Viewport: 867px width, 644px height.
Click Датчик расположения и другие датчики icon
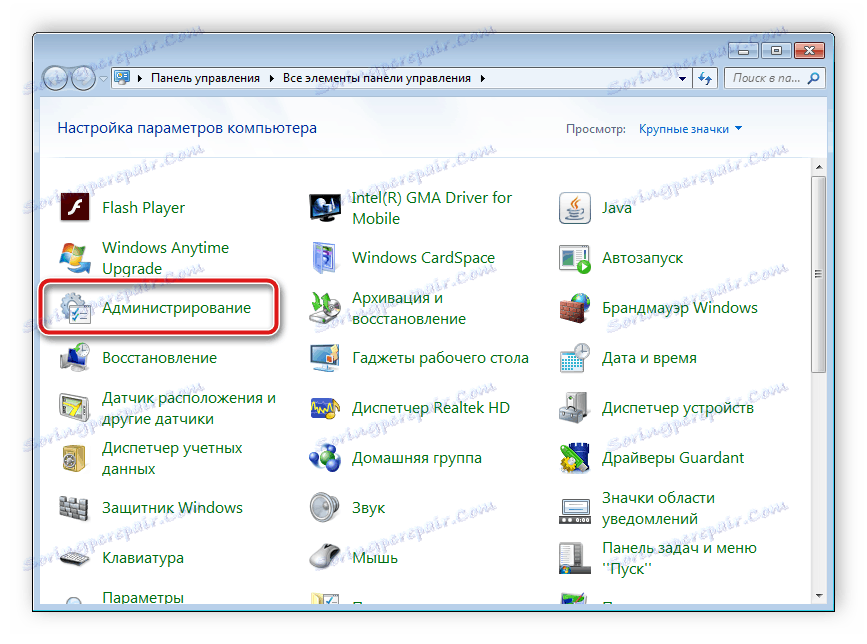click(75, 408)
